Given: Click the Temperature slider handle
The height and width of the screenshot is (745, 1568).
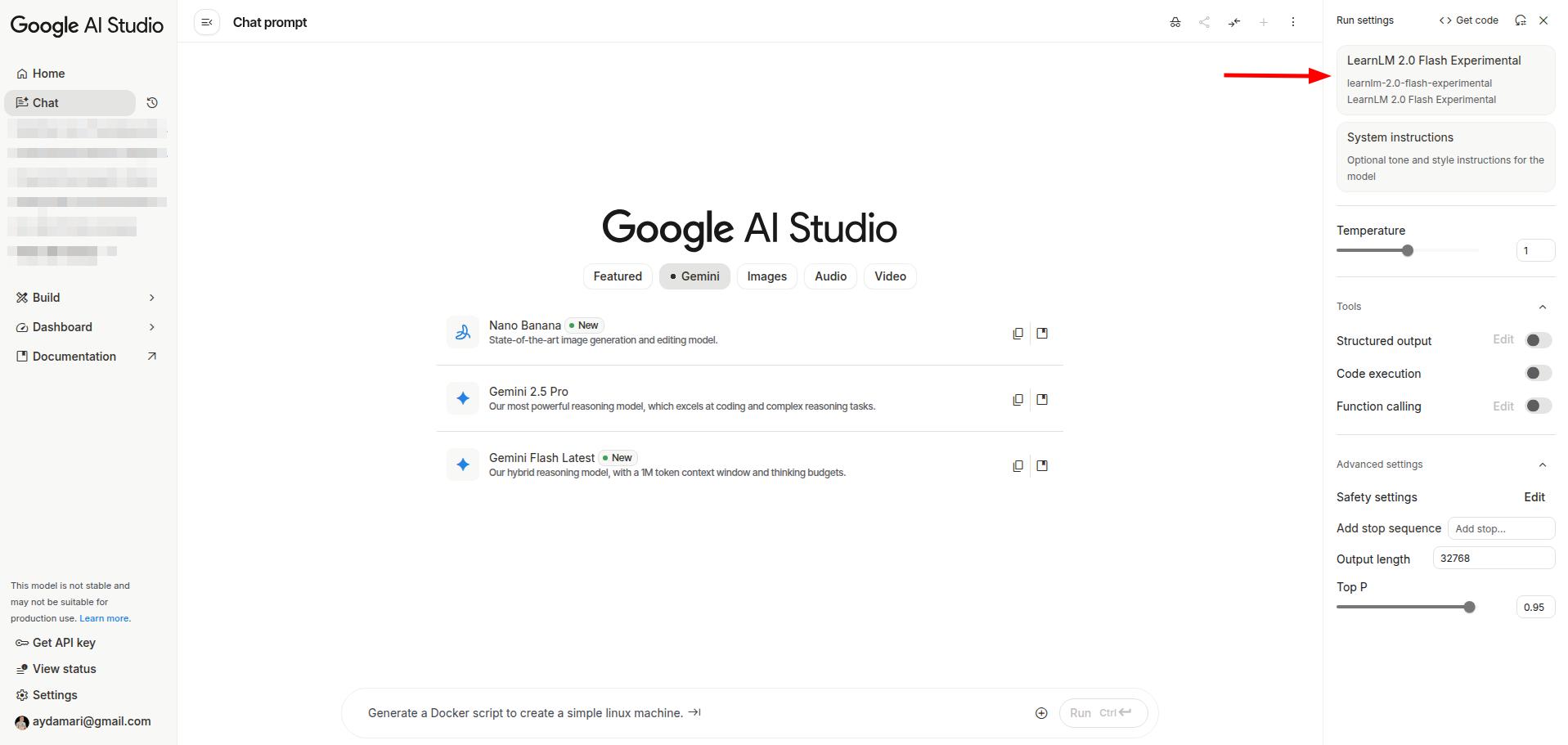Looking at the screenshot, I should point(1408,250).
